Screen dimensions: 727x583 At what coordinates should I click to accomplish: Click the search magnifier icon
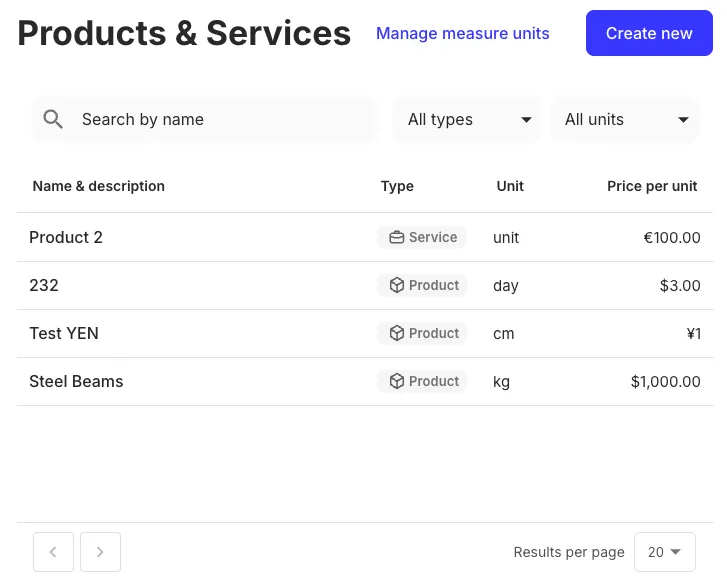pos(53,119)
